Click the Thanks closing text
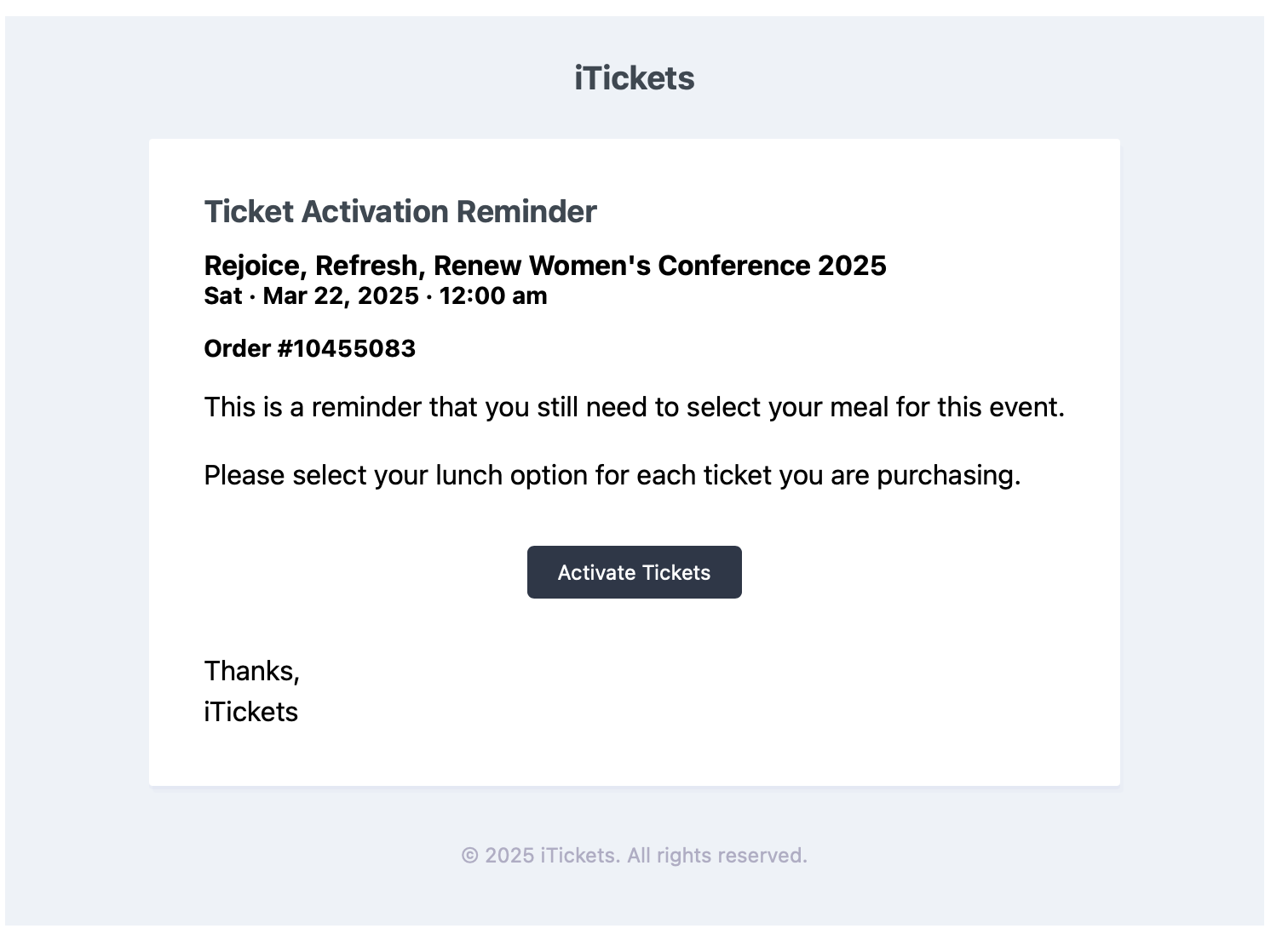Image resolution: width=1288 pixels, height=940 pixels. pyautogui.click(x=251, y=670)
